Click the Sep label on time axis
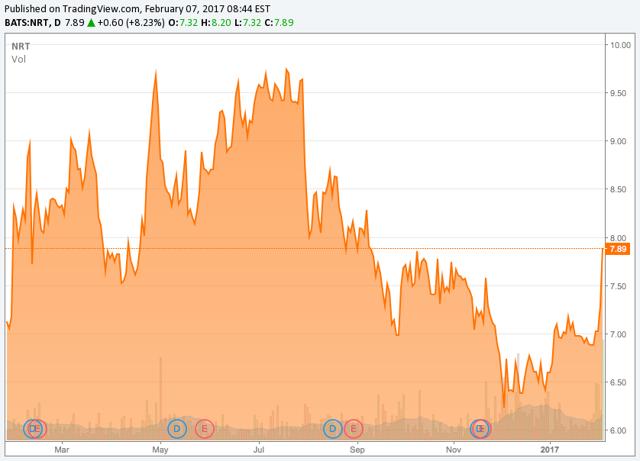640x461 pixels. coord(357,450)
